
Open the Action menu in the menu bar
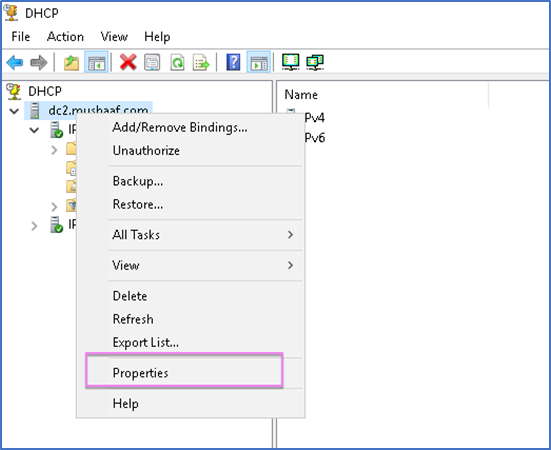click(x=65, y=37)
